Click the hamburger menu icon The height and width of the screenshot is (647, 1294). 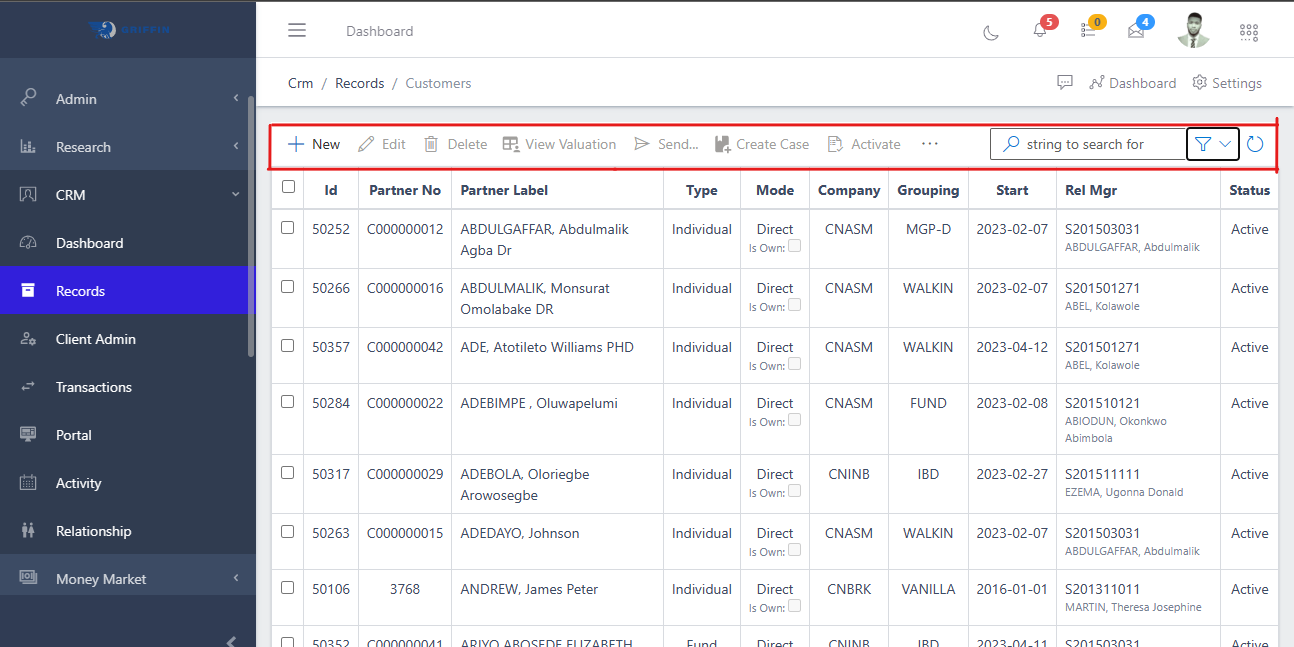click(x=297, y=30)
